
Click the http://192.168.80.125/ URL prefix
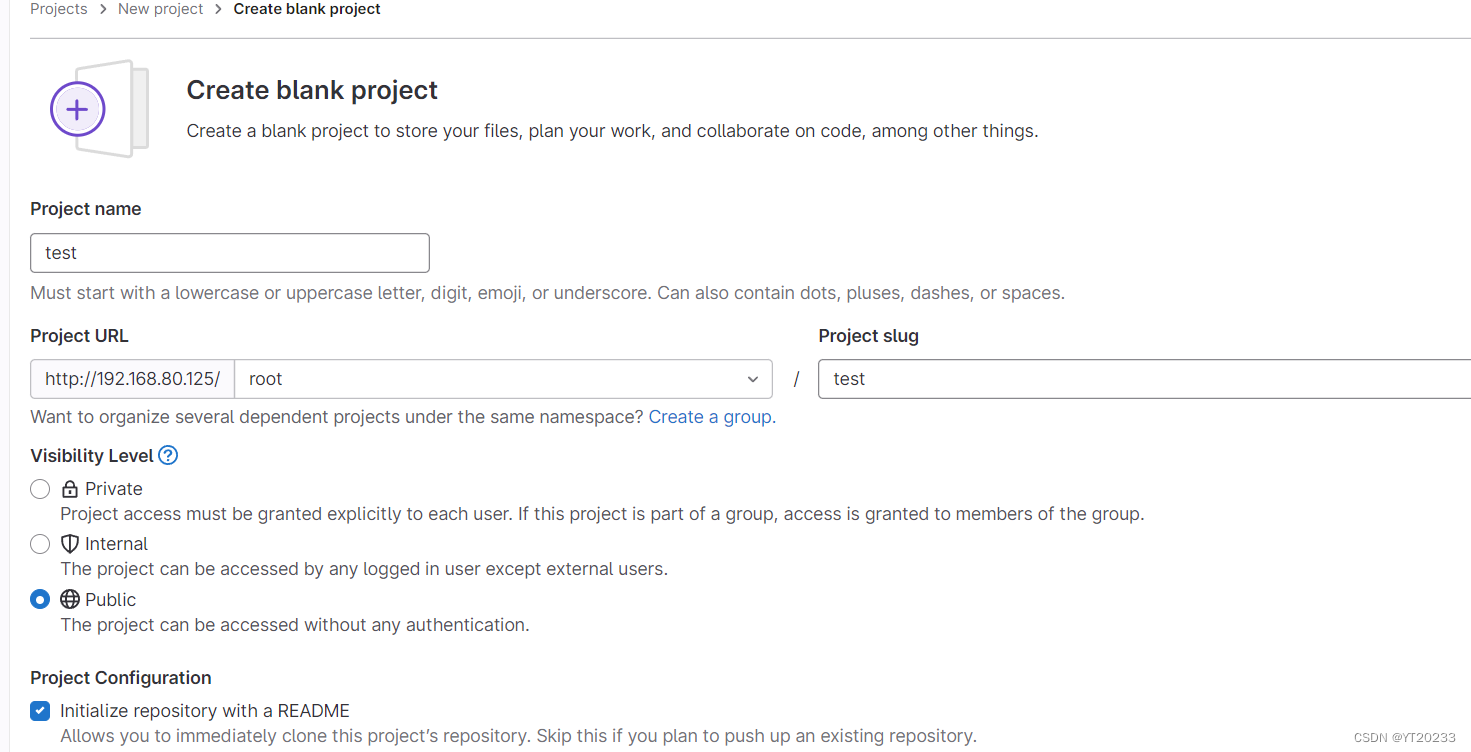[x=132, y=379]
